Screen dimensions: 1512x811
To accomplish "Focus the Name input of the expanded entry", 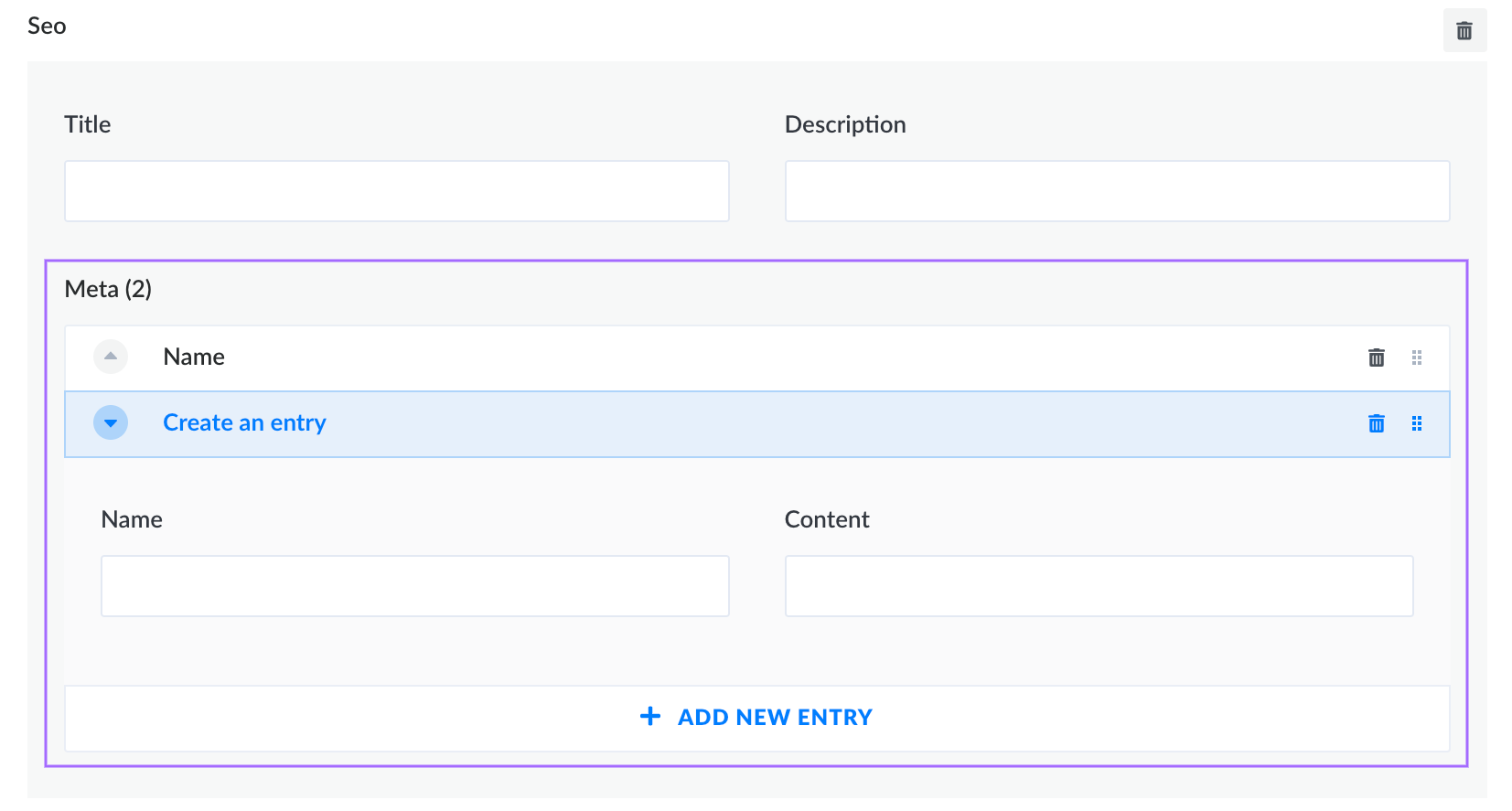I will click(x=413, y=585).
